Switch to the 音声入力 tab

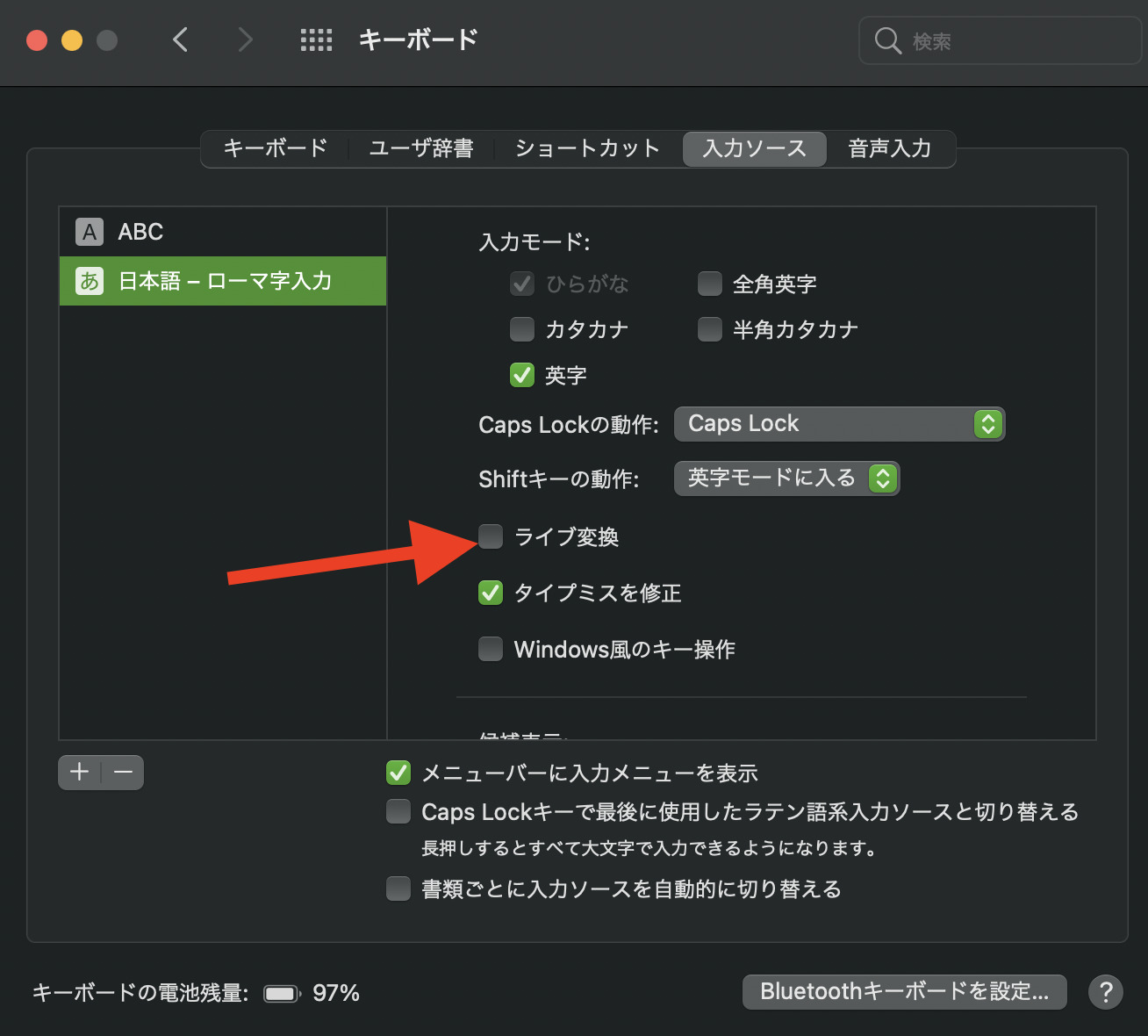coord(889,148)
